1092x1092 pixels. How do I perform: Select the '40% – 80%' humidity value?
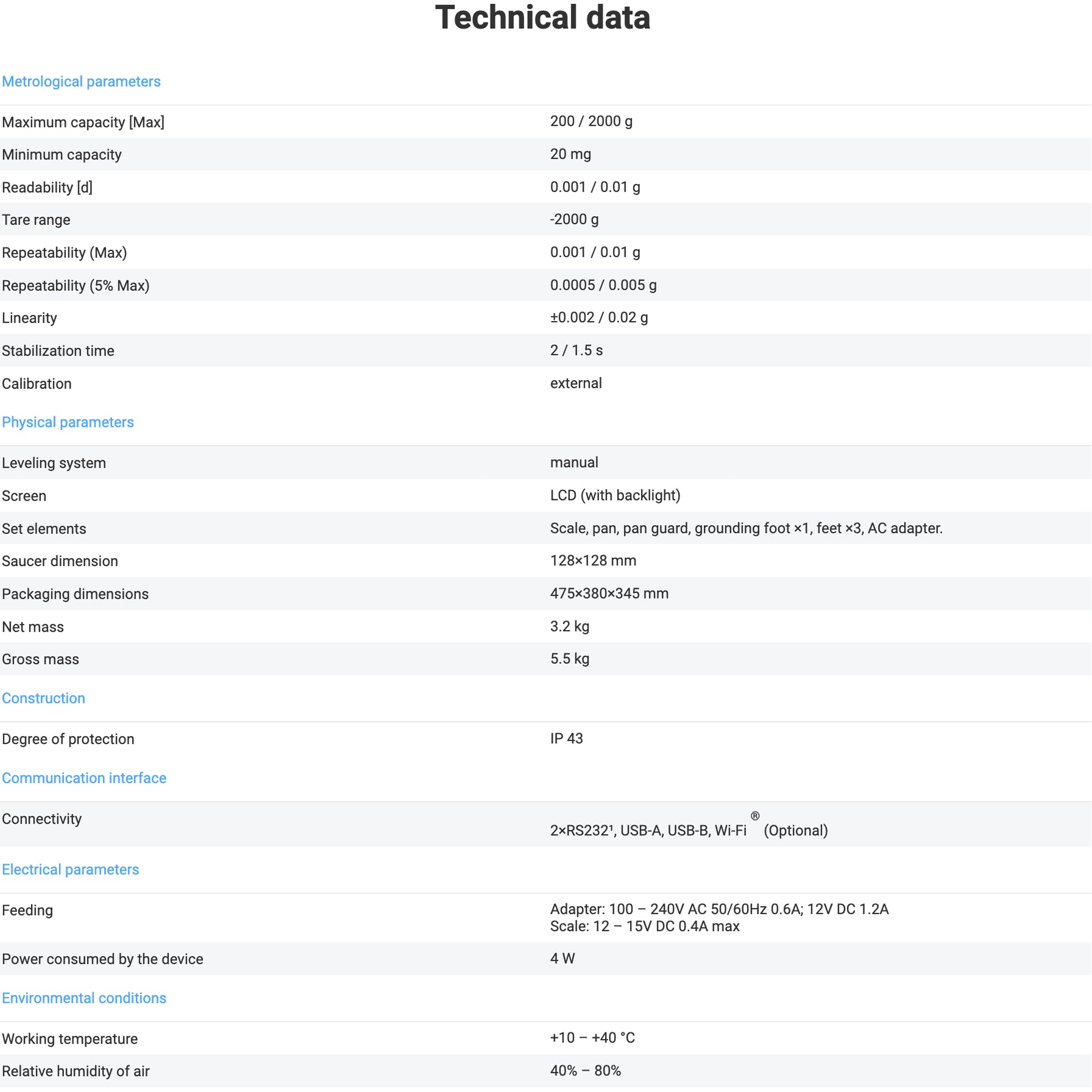coord(585,1071)
